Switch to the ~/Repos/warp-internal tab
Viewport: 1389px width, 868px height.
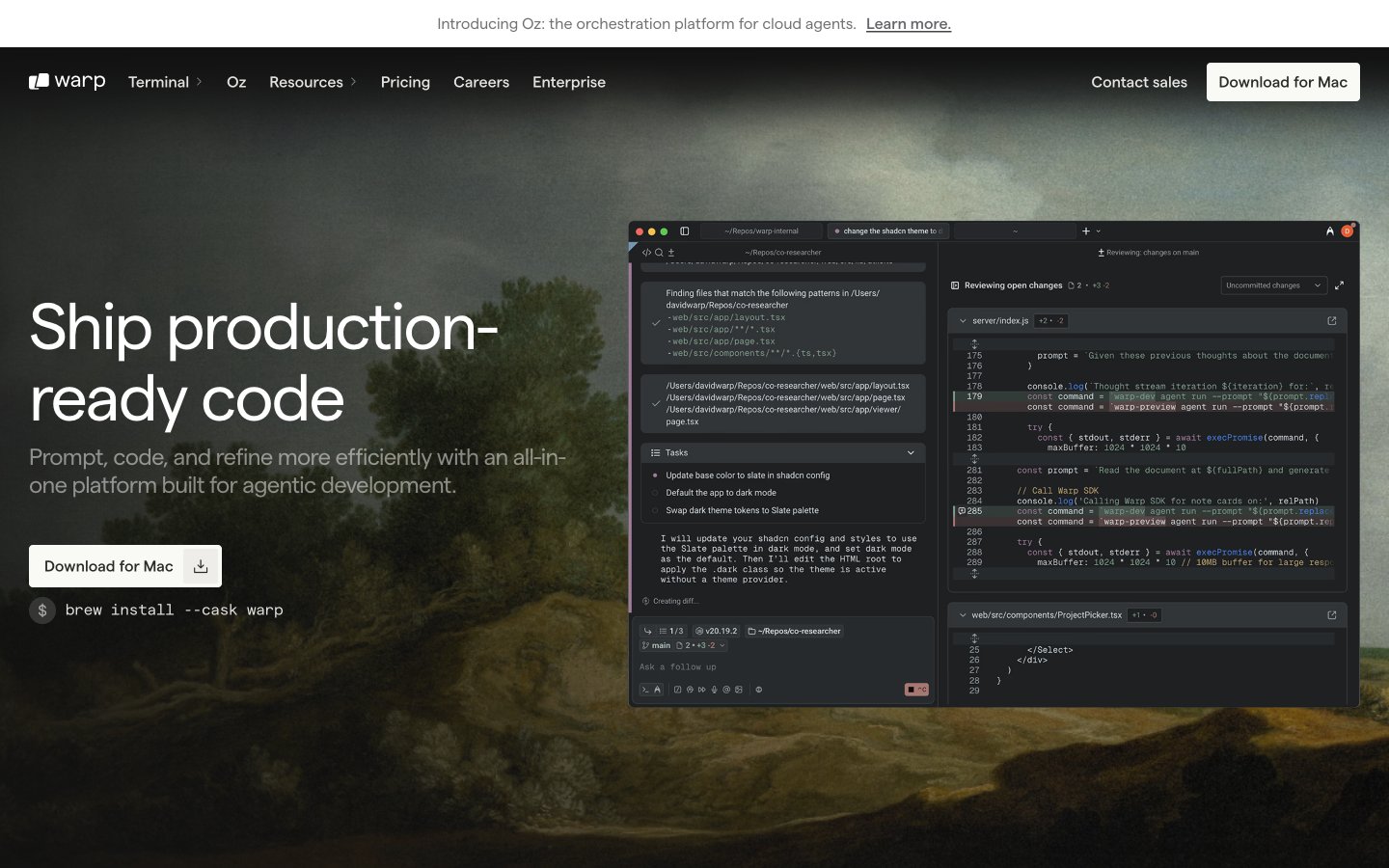(x=762, y=231)
